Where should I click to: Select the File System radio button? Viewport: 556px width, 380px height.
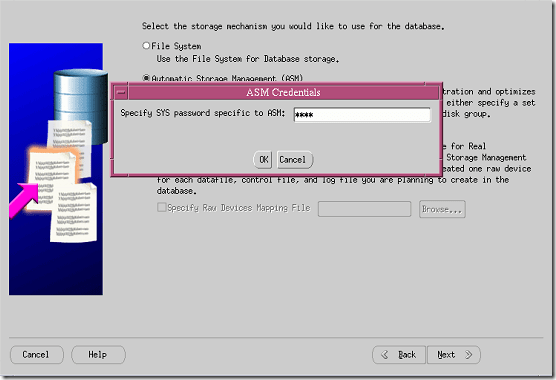(146, 46)
